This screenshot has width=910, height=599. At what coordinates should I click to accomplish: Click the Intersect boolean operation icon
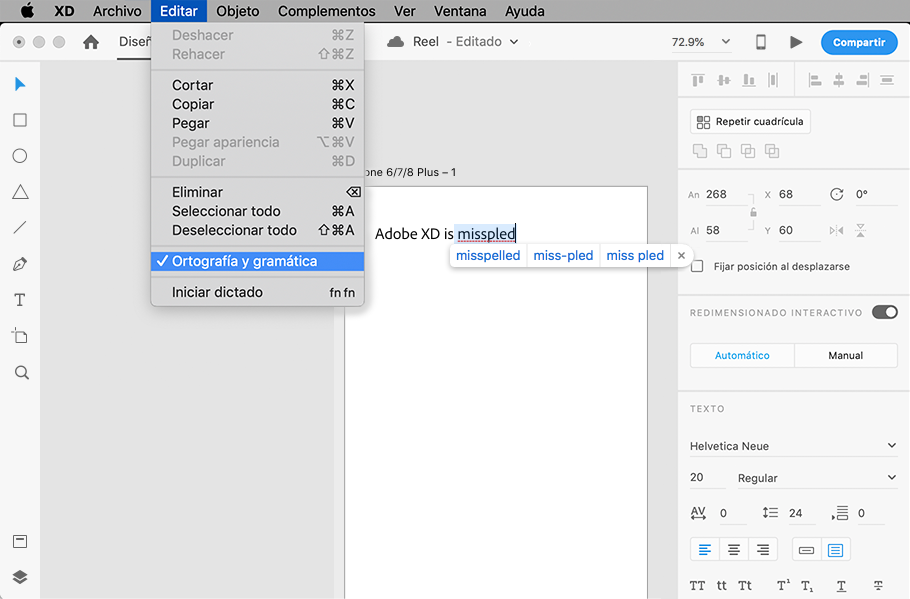click(x=748, y=151)
